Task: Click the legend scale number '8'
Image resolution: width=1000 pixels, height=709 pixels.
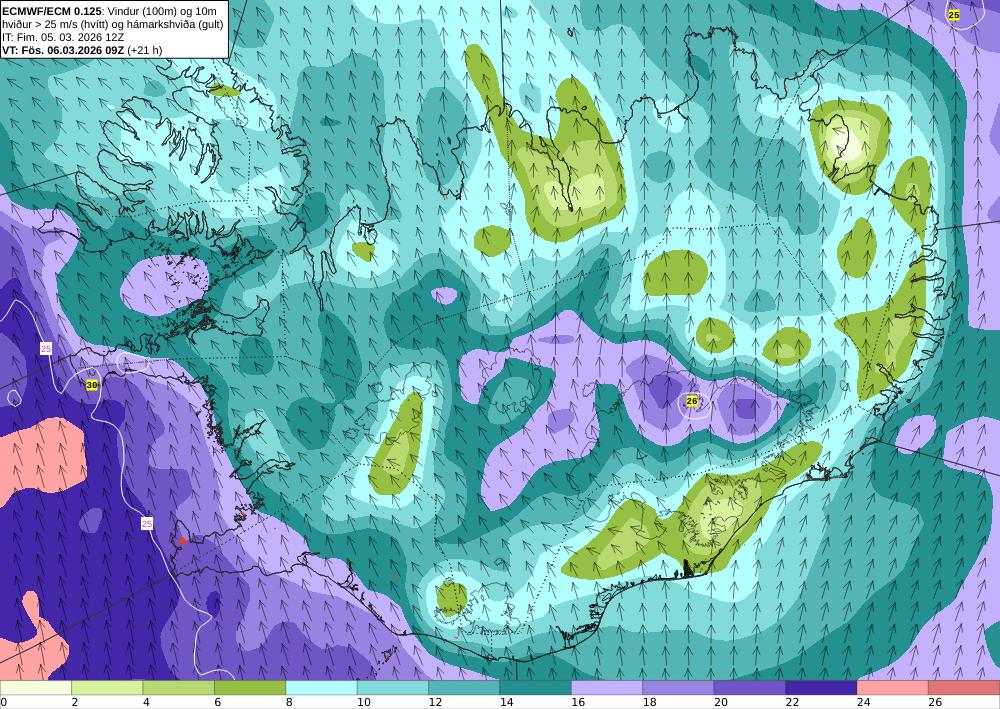Action: click(x=289, y=702)
